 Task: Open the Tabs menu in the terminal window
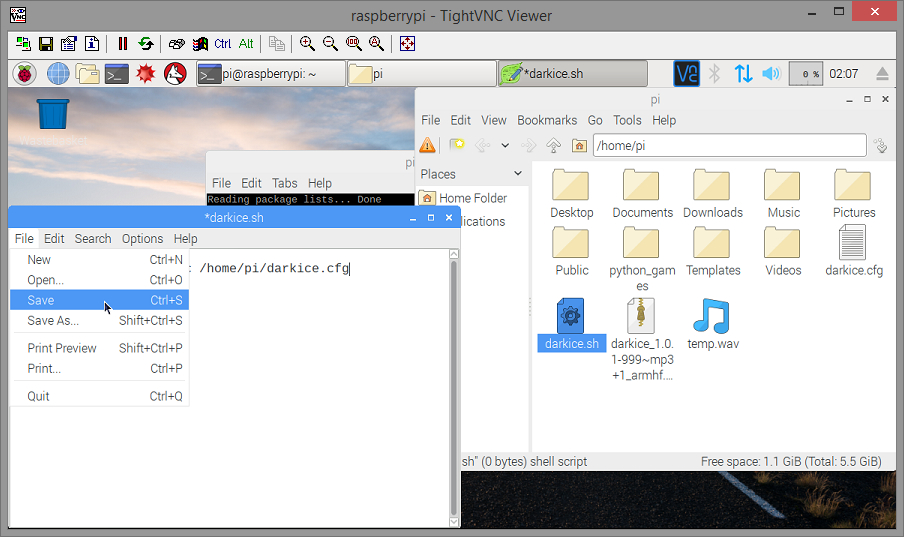pyautogui.click(x=285, y=183)
